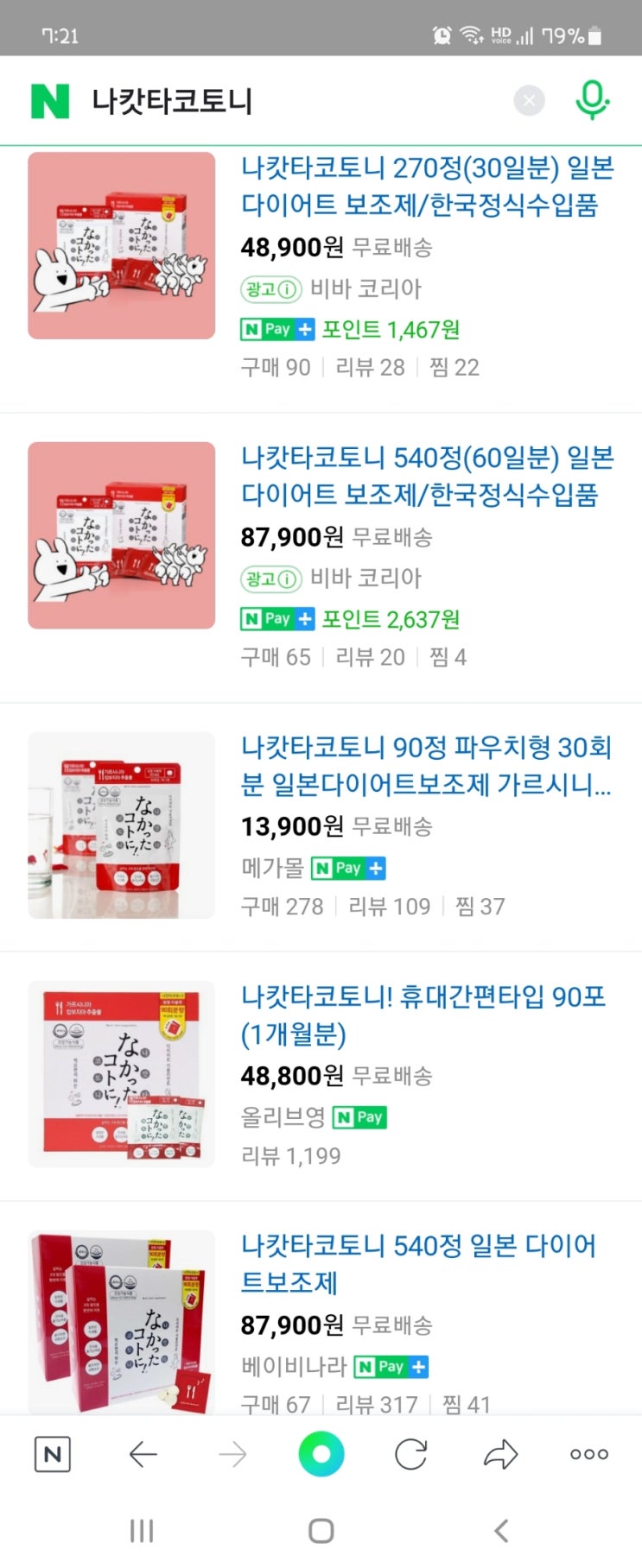Tap the green Naver N logo
The height and width of the screenshot is (1568, 642).
49,101
